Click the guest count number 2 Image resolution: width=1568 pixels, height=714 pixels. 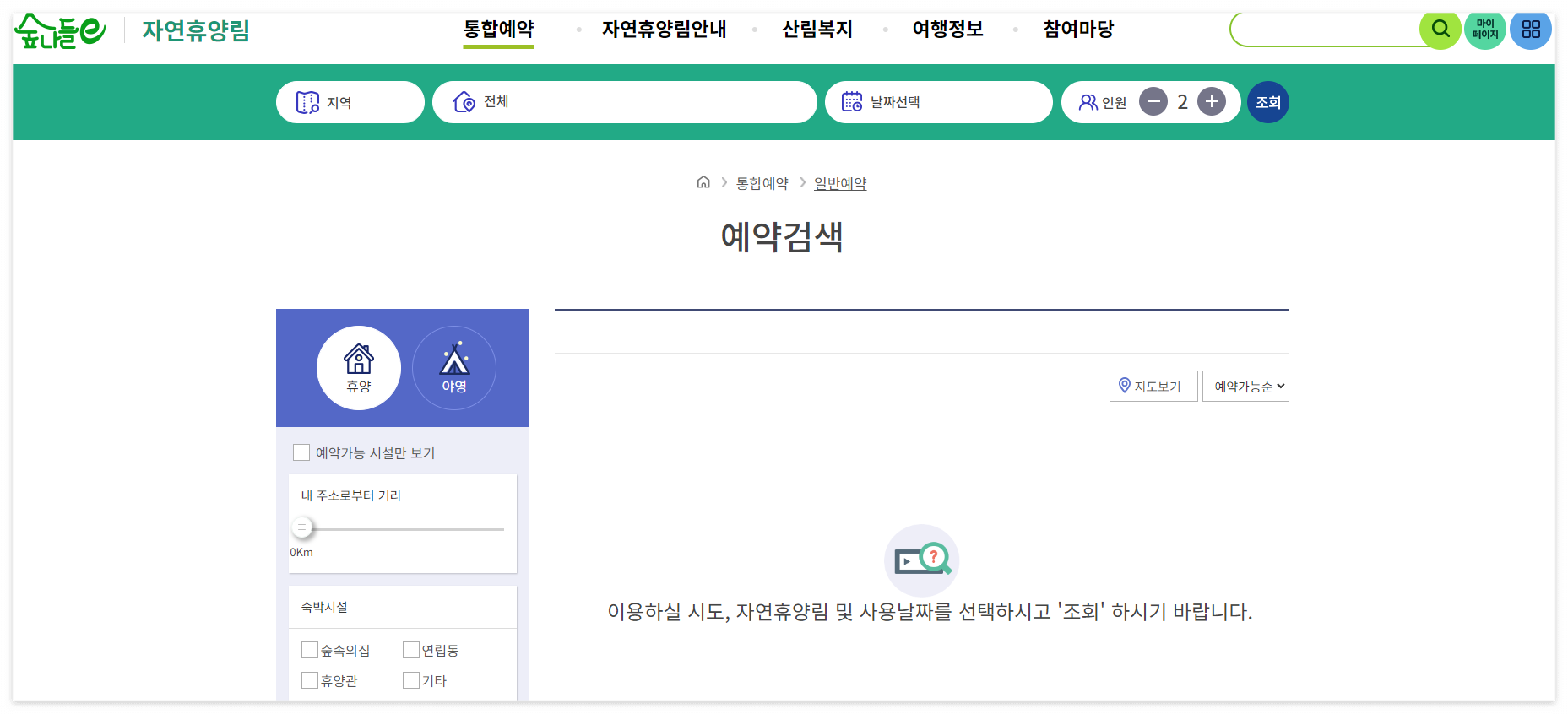(x=1183, y=102)
